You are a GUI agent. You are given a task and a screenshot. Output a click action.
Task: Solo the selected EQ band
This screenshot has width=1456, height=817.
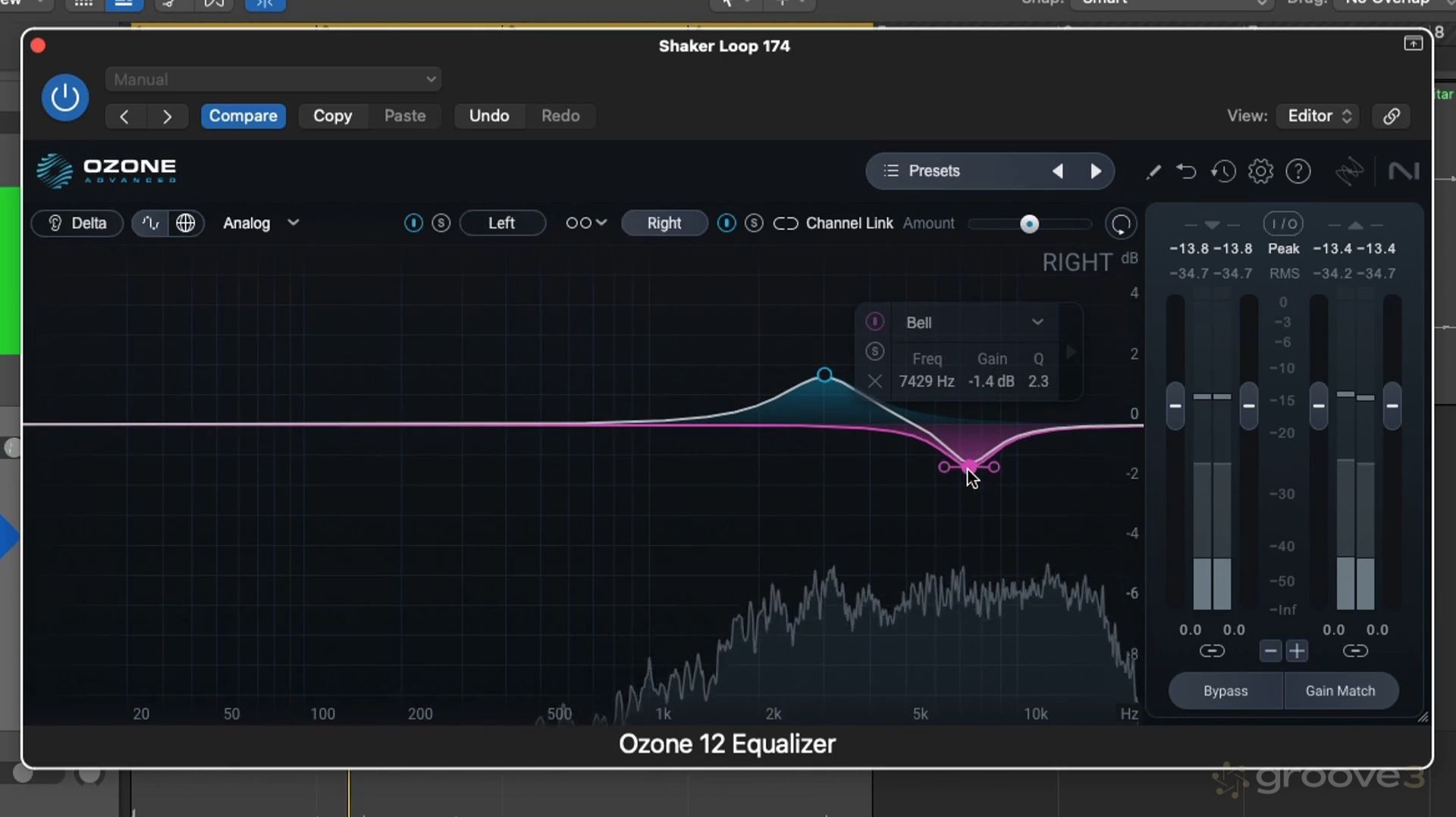coord(875,352)
